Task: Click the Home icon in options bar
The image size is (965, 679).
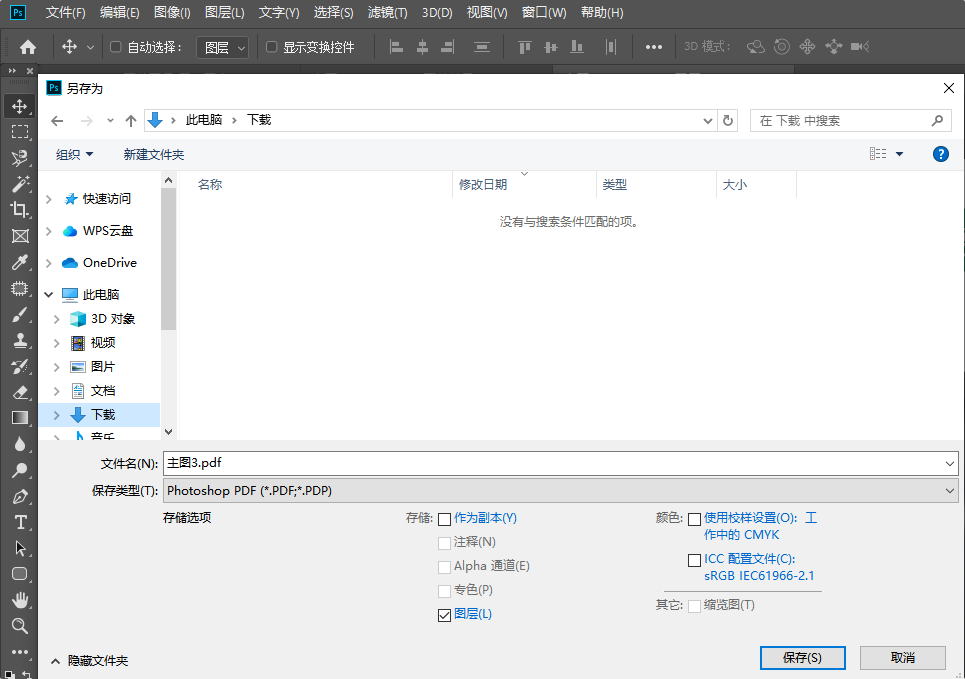Action: click(x=28, y=47)
